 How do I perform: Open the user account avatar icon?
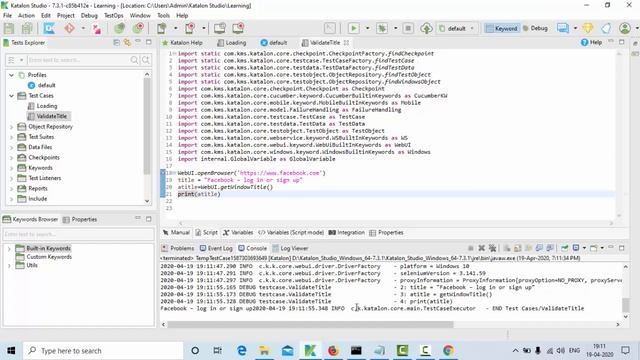click(624, 28)
